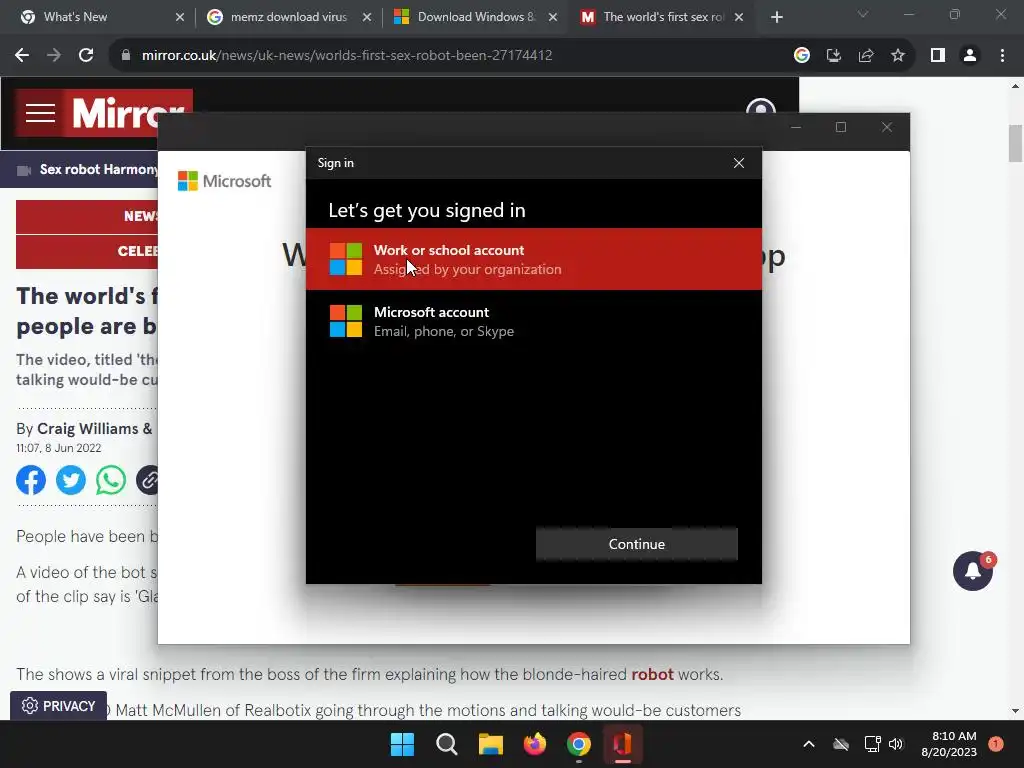Screen dimensions: 1024x768
Task: Open Chrome three-dot menu
Action: point(1002,56)
